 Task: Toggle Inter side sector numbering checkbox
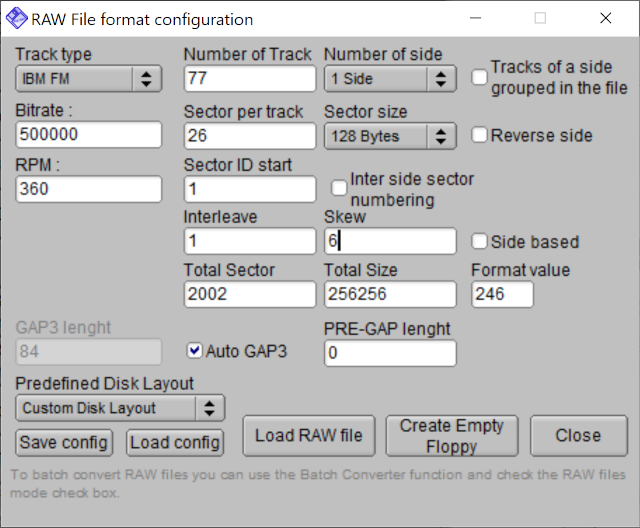click(x=339, y=188)
